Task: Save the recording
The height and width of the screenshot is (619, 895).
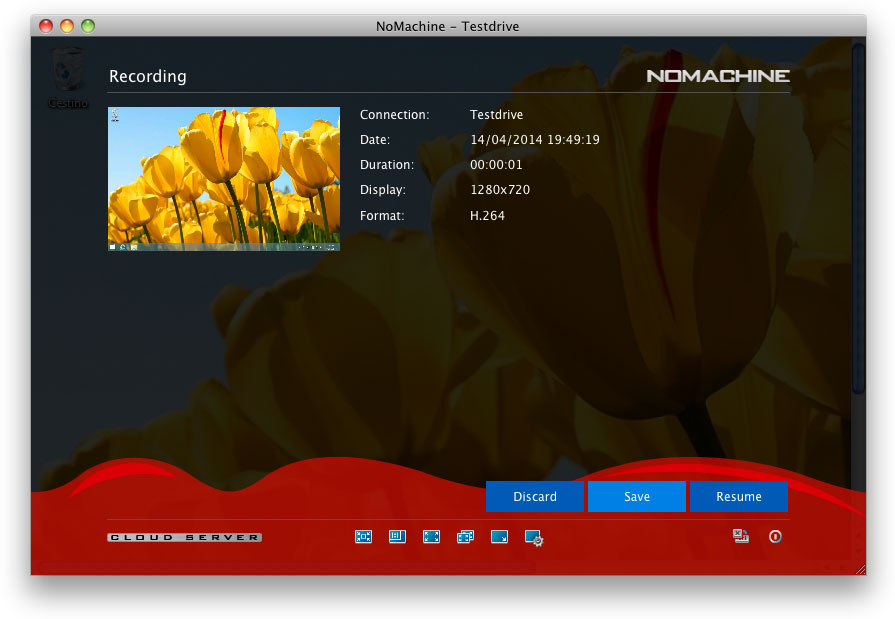Action: coord(636,497)
